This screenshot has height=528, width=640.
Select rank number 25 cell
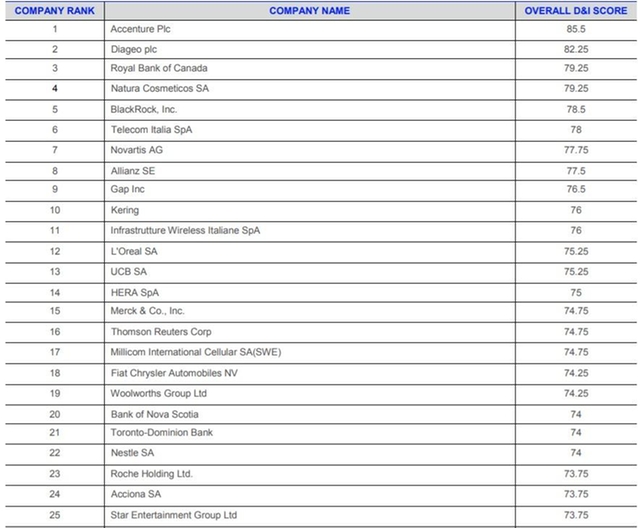click(x=55, y=514)
